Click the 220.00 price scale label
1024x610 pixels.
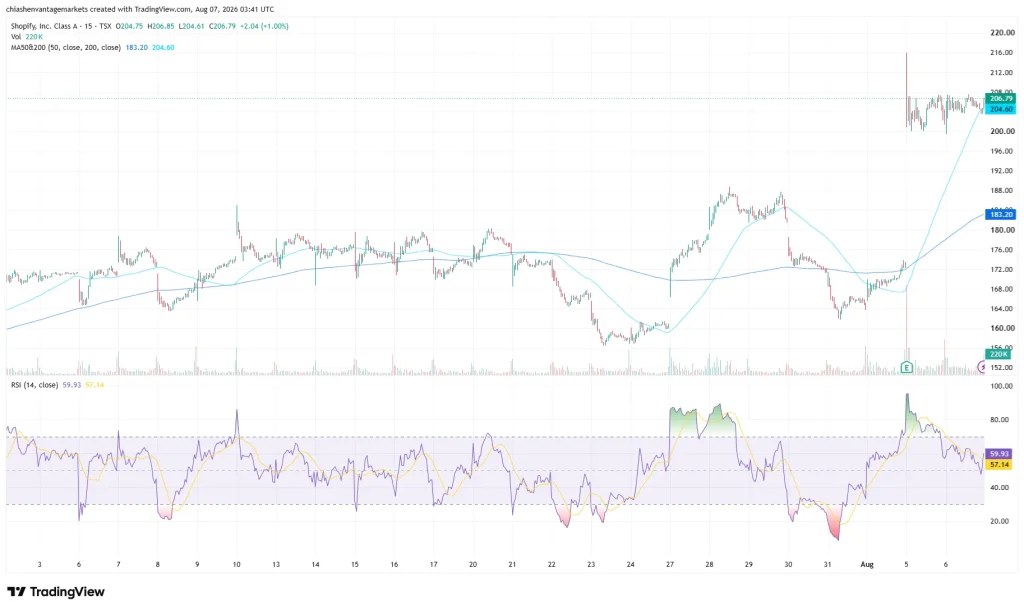(x=1001, y=33)
